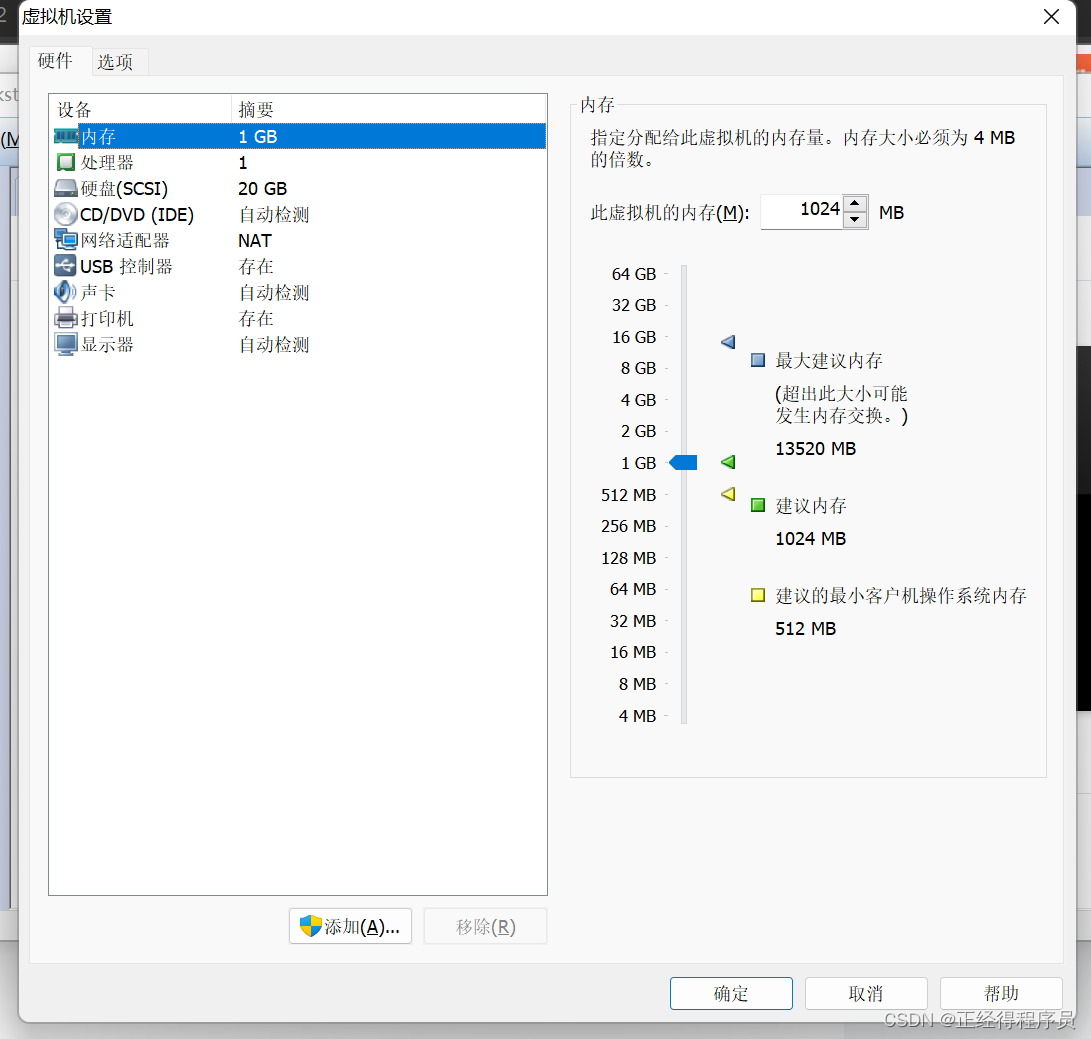Confirm settings with 确定 button
Image resolution: width=1091 pixels, height=1039 pixels.
pos(731,993)
